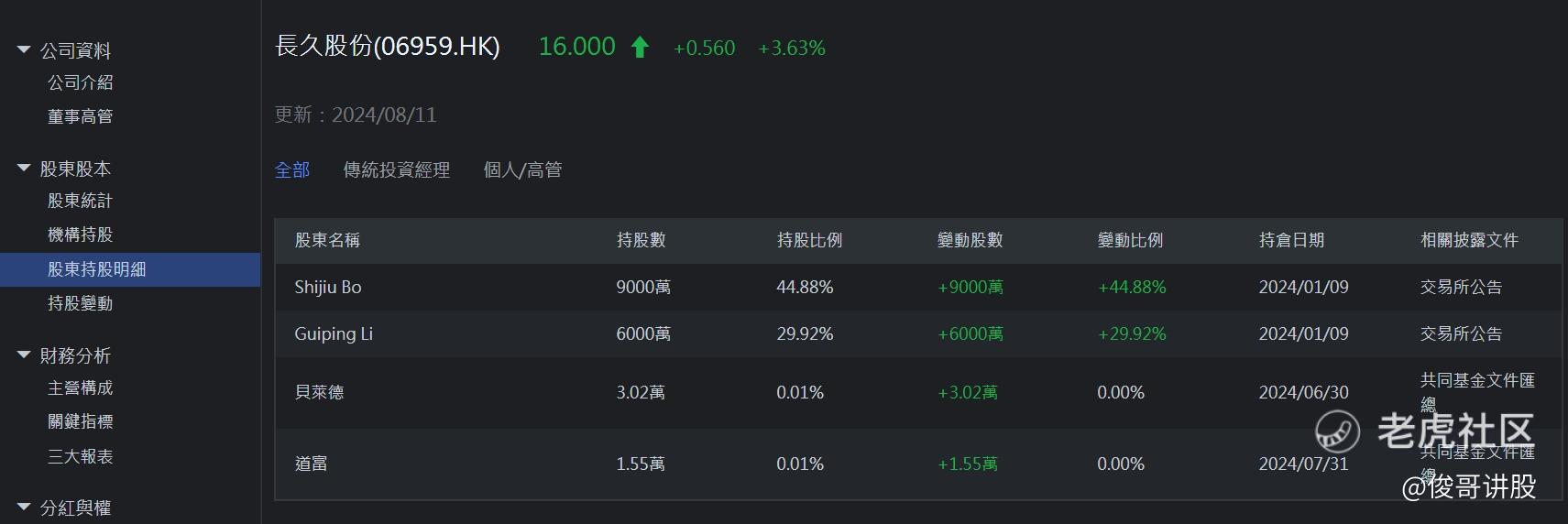Image resolution: width=1568 pixels, height=524 pixels.
Task: Collapse the 分紅與權 section arrow
Action: click(x=24, y=508)
